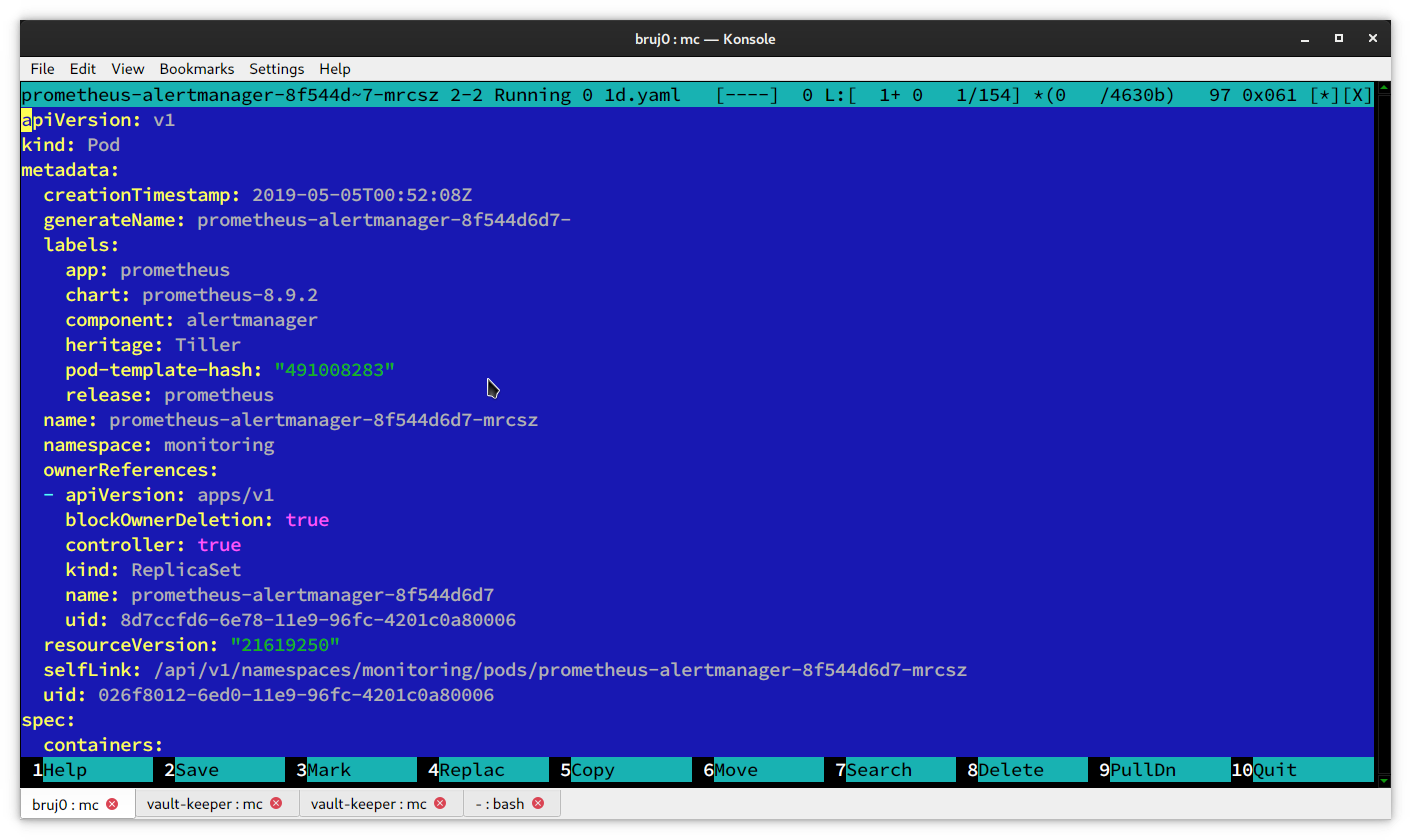Click the 8Delete function key button
The height and width of the screenshot is (840, 1411).
click(x=1022, y=770)
